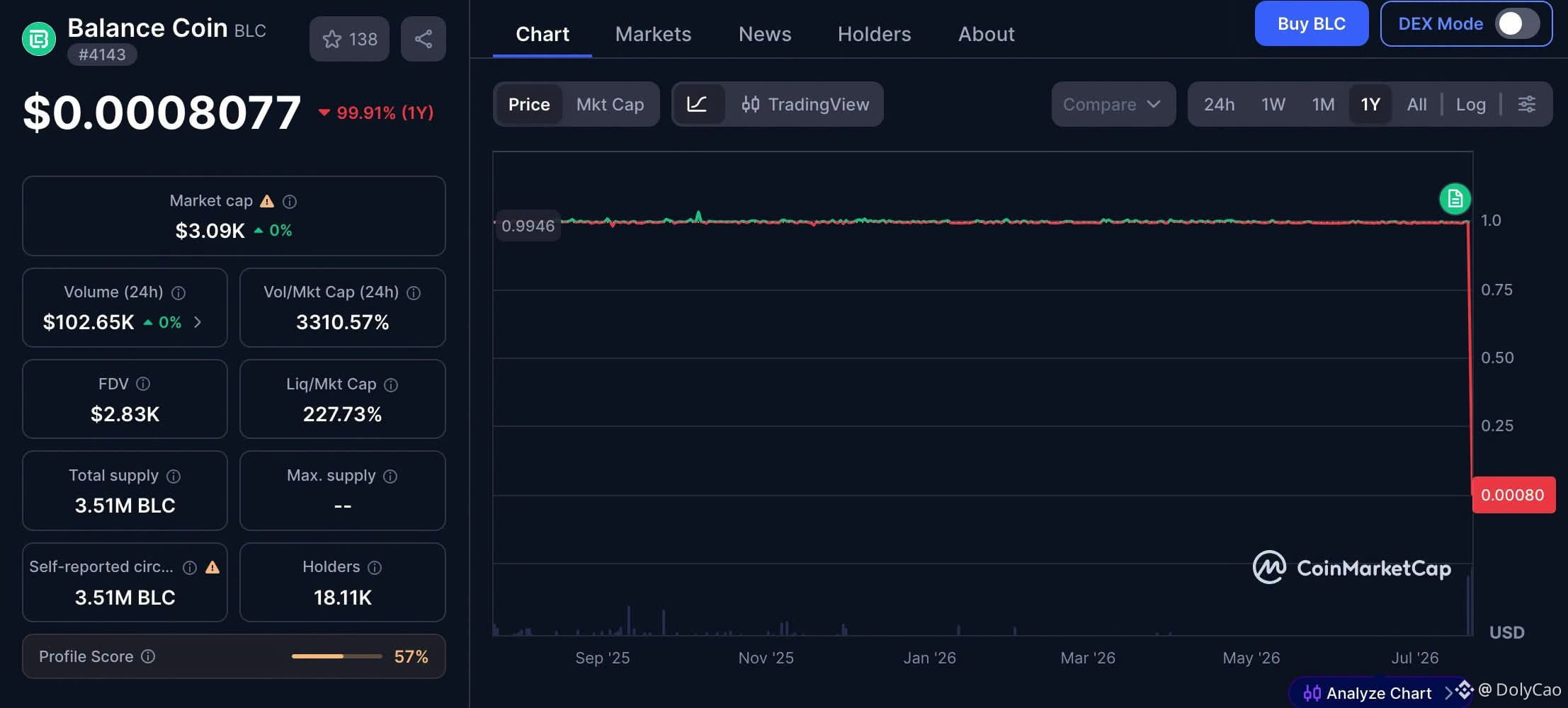Open the share icon button
The height and width of the screenshot is (708, 1568).
point(424,39)
